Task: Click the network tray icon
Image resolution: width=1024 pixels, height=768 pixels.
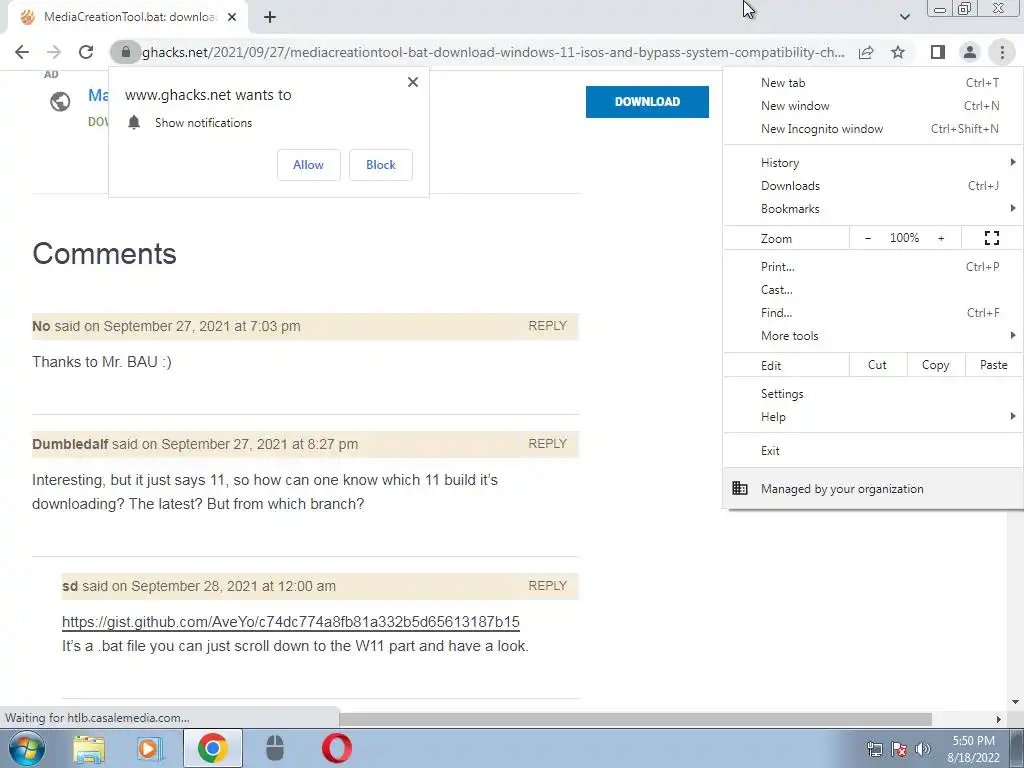Action: pos(874,749)
